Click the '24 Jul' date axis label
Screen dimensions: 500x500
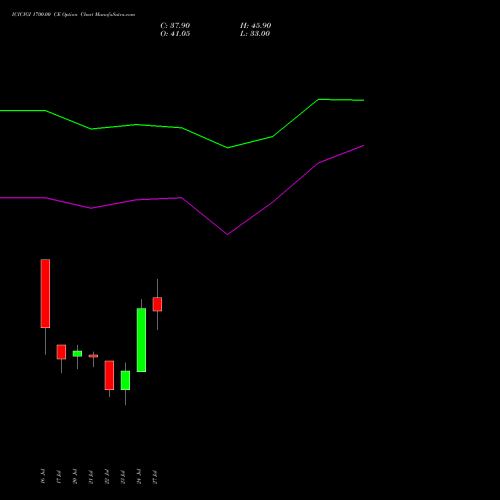point(139,476)
